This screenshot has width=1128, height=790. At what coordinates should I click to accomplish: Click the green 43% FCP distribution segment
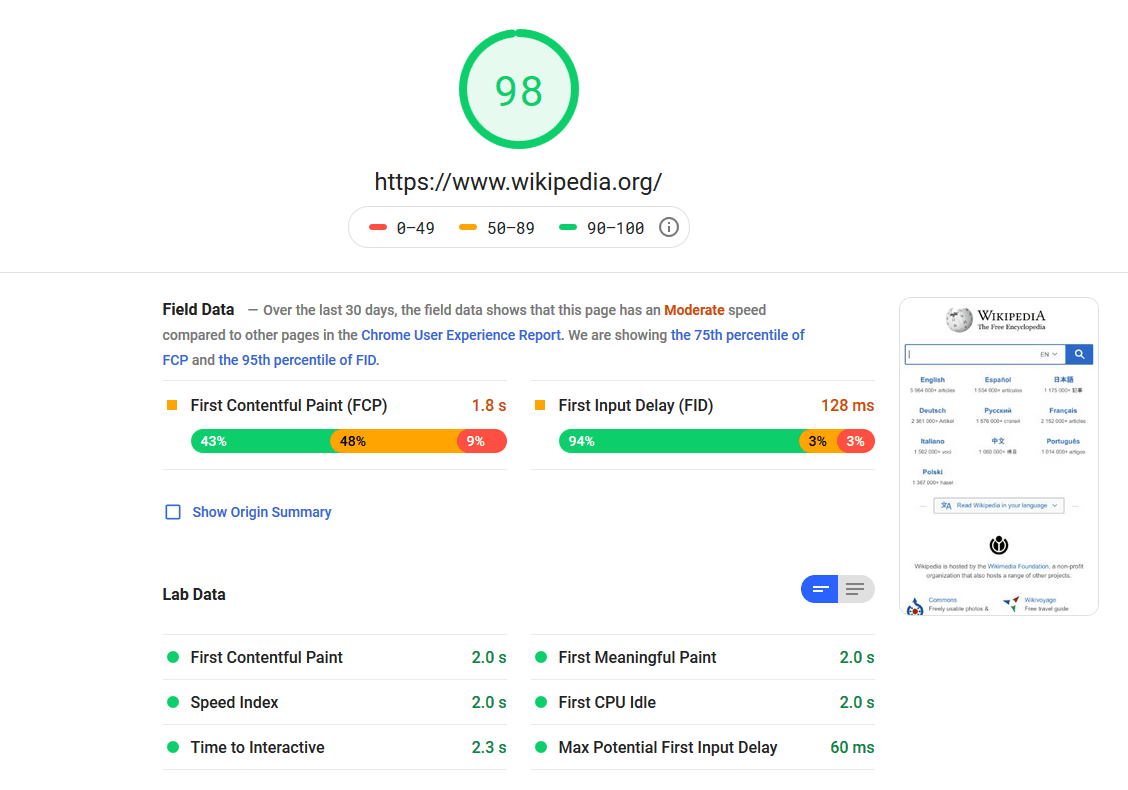[x=260, y=441]
